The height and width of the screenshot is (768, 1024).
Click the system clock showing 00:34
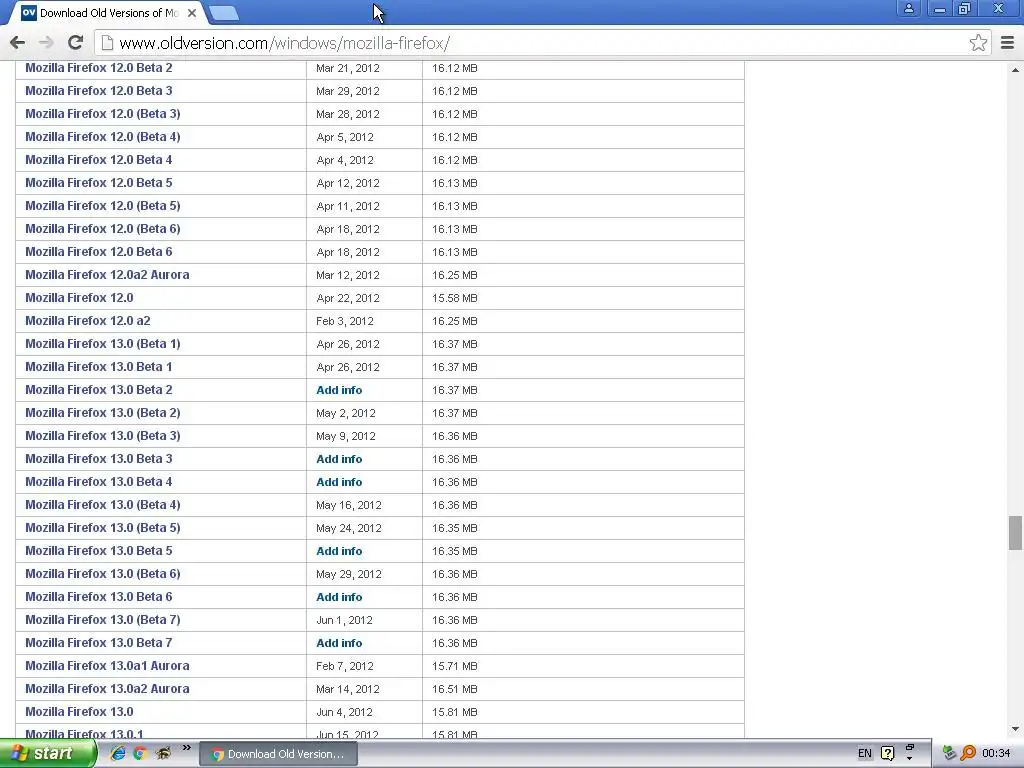996,753
